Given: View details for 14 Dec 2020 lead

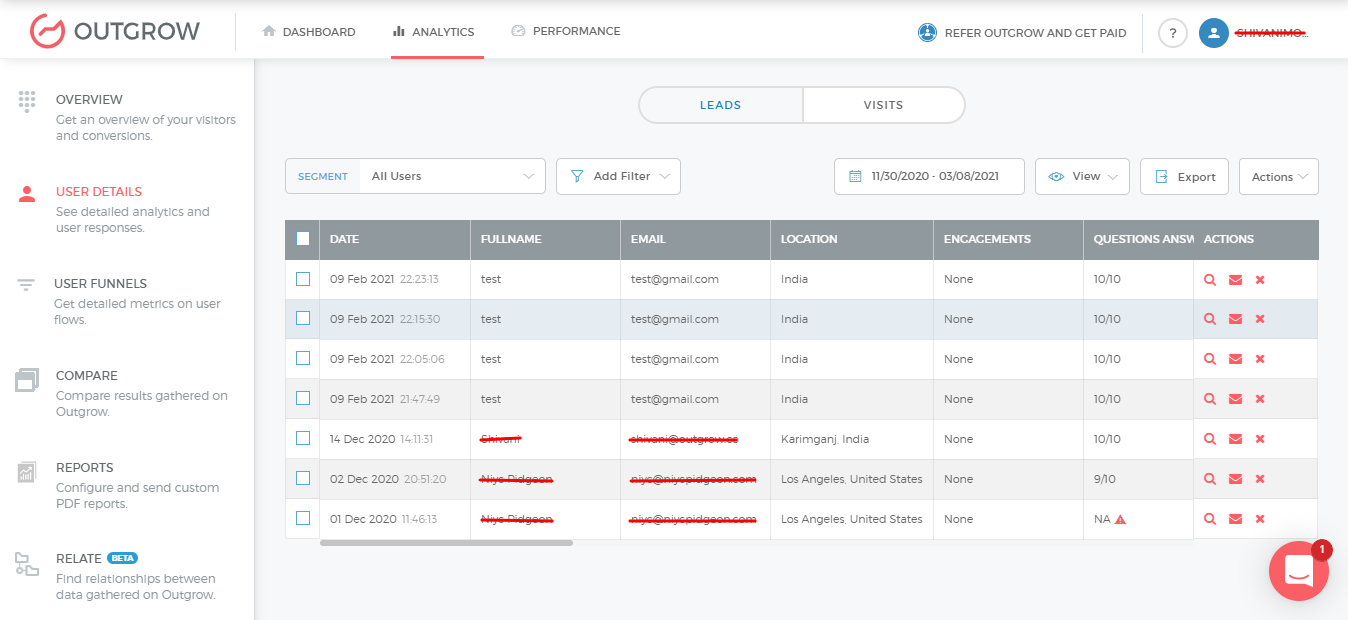Looking at the screenshot, I should coord(1210,439).
